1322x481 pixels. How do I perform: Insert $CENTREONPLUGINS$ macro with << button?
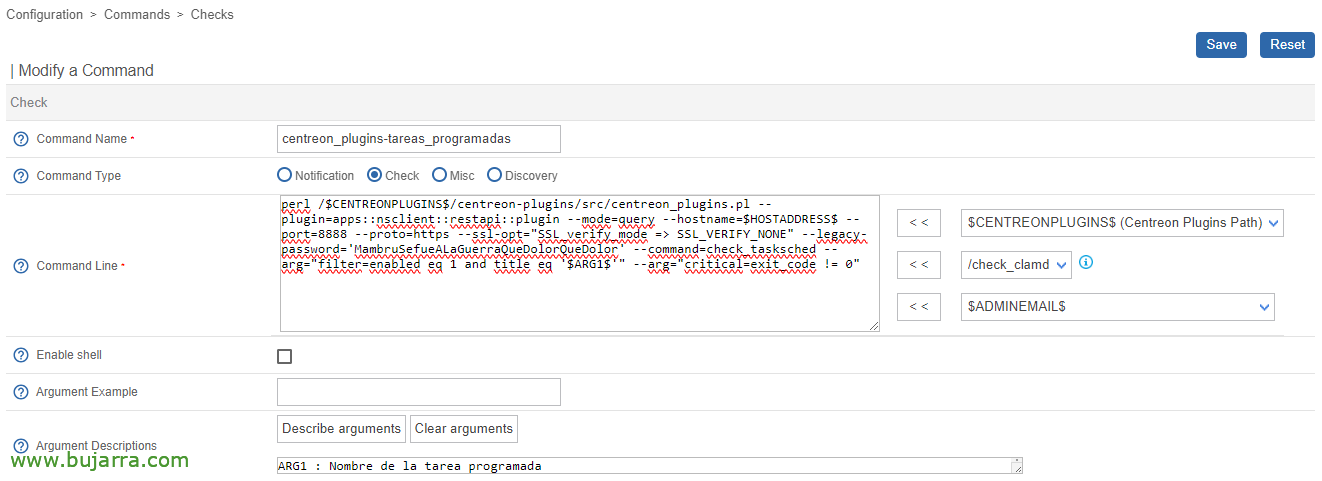[x=919, y=223]
